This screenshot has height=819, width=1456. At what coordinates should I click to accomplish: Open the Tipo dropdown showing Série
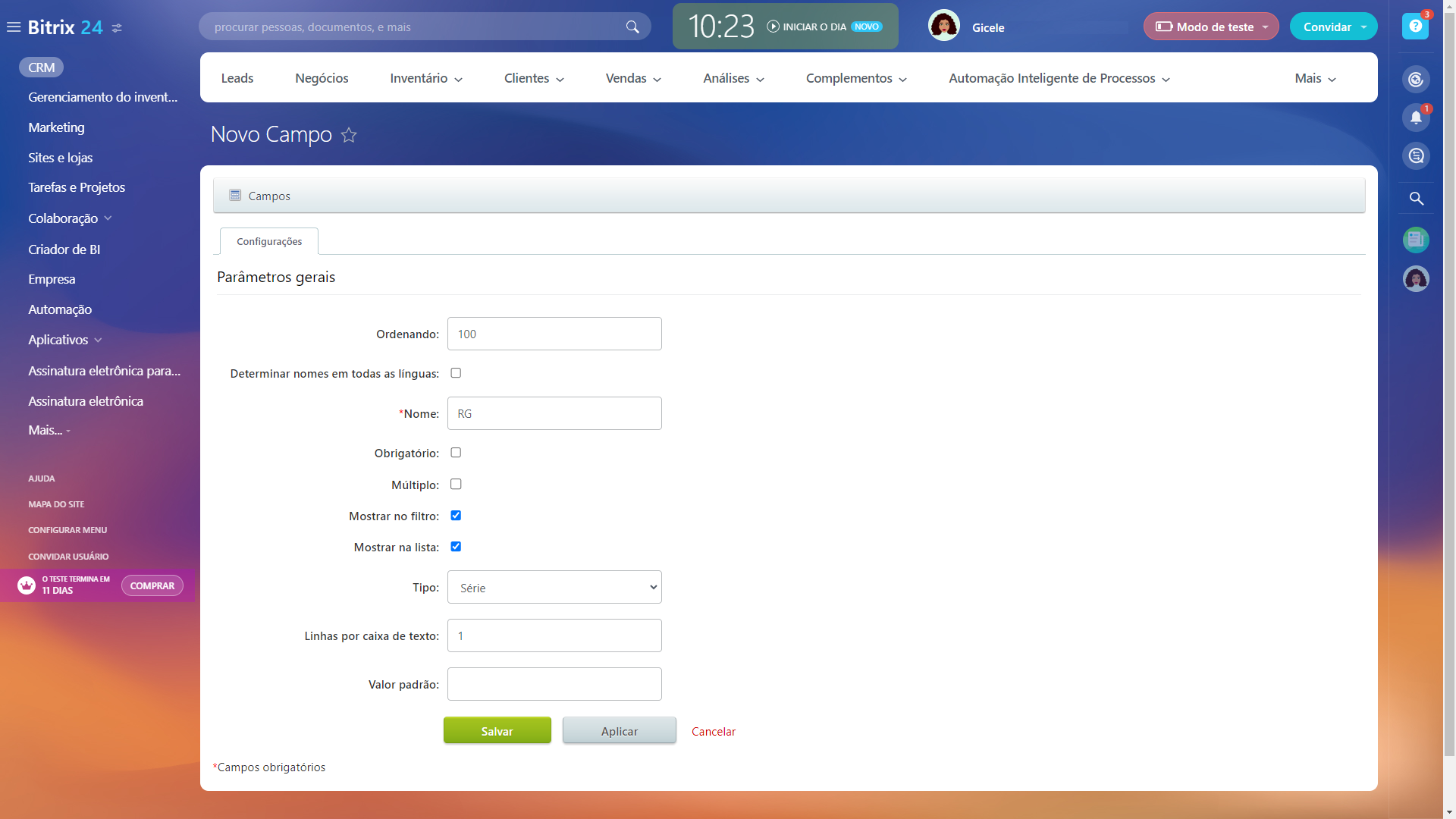point(554,588)
